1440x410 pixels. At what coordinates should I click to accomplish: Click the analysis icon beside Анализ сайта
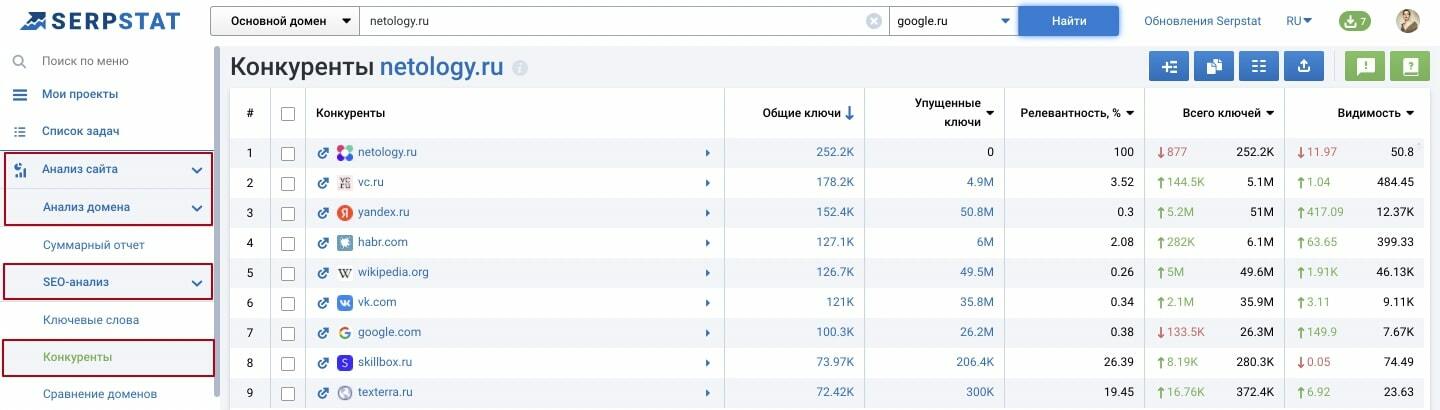19,170
